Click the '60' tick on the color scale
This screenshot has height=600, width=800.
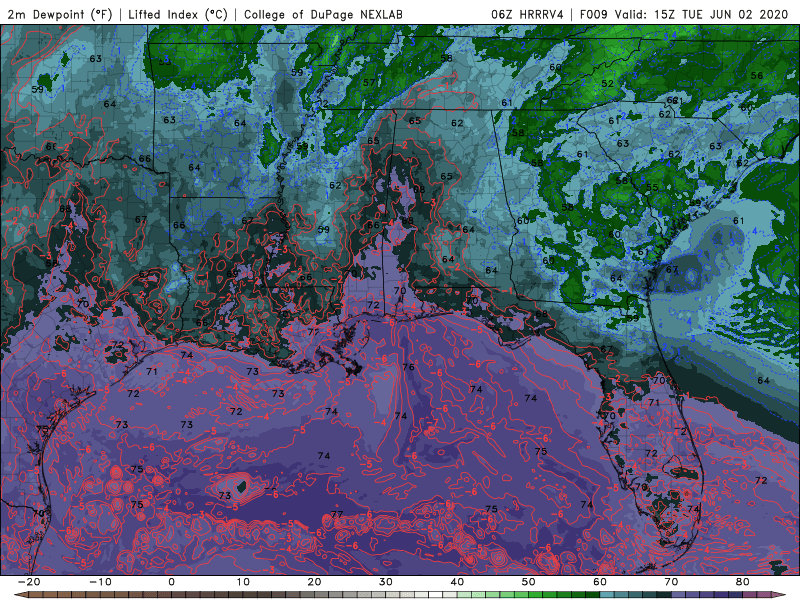pyautogui.click(x=600, y=582)
